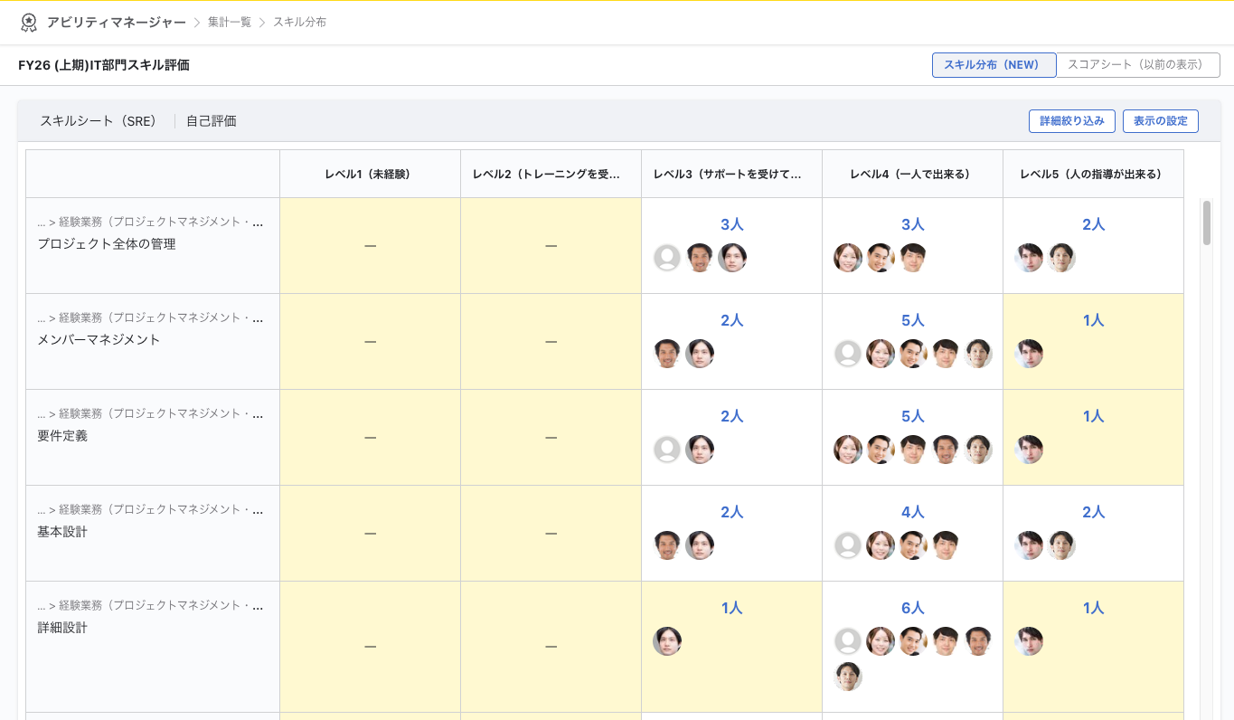The height and width of the screenshot is (720, 1234).
Task: Click first avatar in 要件定義 level 4
Action: [848, 450]
